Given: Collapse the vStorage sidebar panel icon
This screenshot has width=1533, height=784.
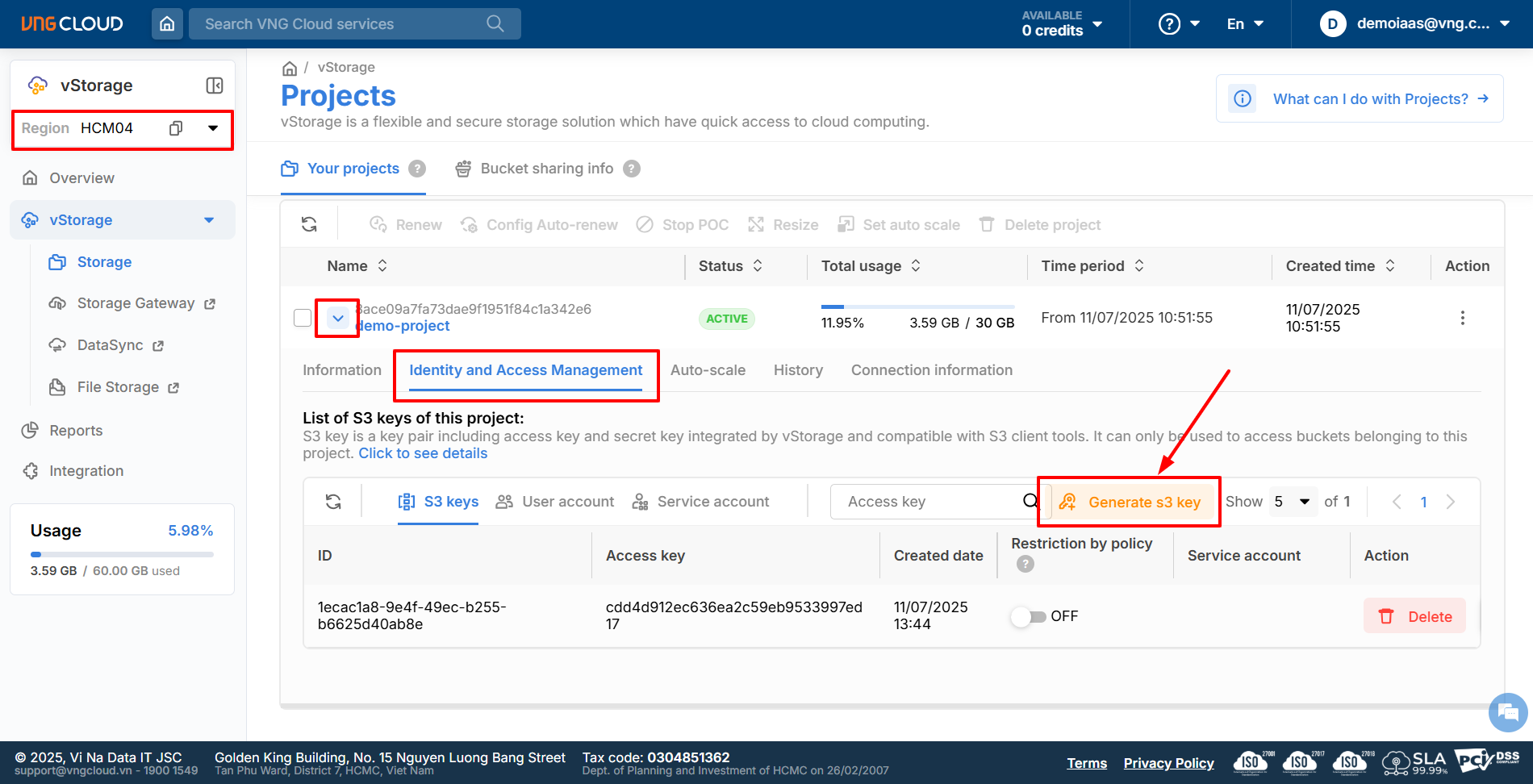Looking at the screenshot, I should [x=215, y=85].
